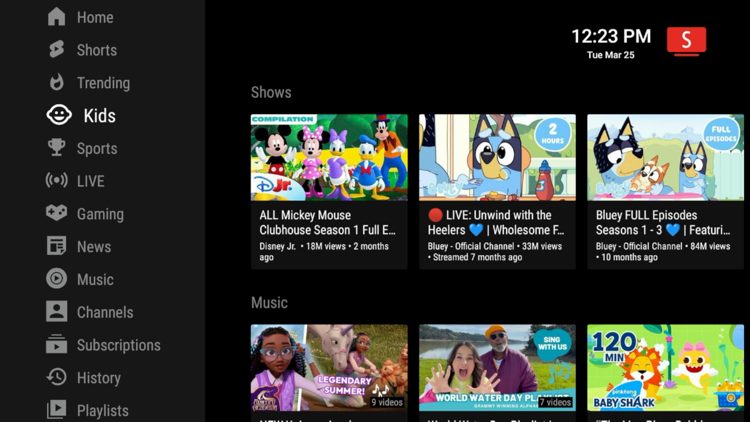The width and height of the screenshot is (750, 422).
Task: Click the History clock icon
Action: coord(57,378)
